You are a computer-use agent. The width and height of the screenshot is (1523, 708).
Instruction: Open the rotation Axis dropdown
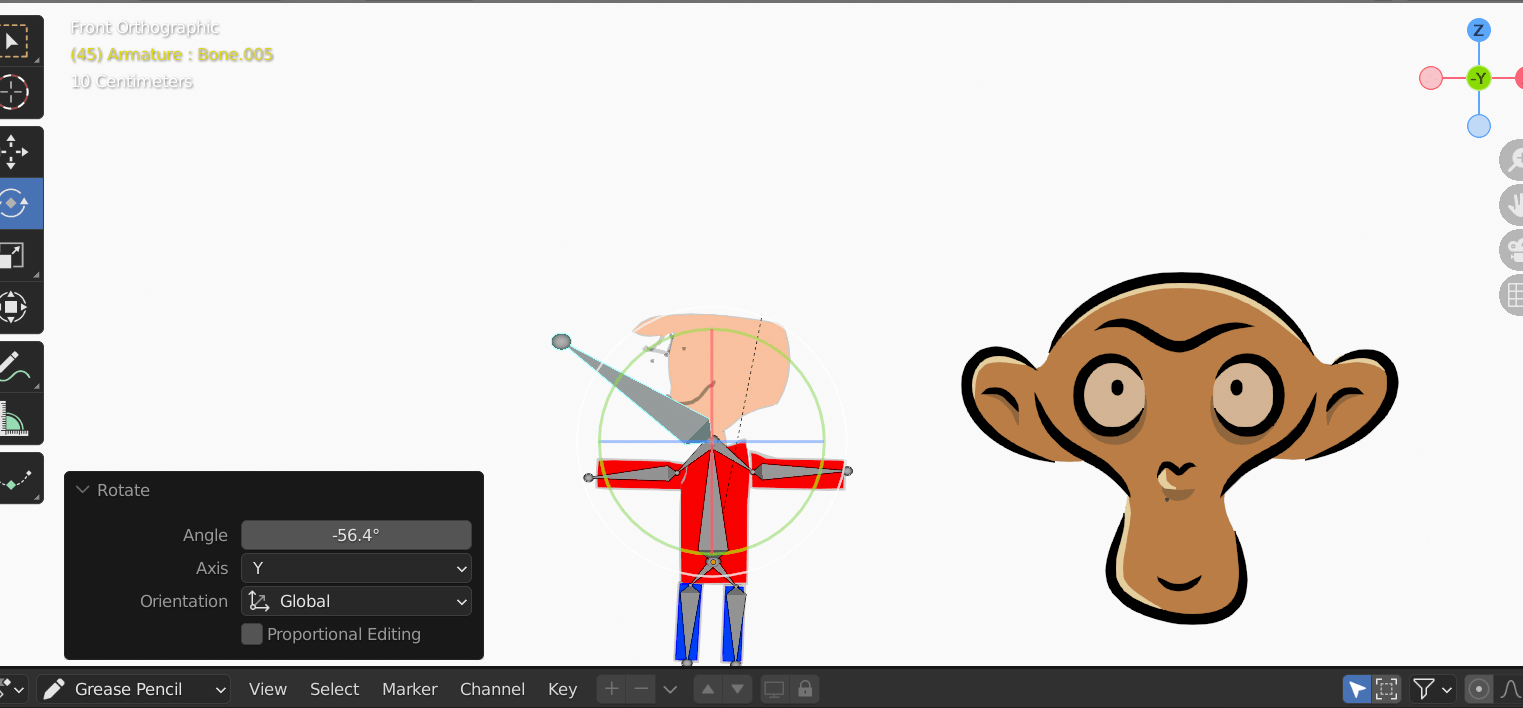coord(356,567)
